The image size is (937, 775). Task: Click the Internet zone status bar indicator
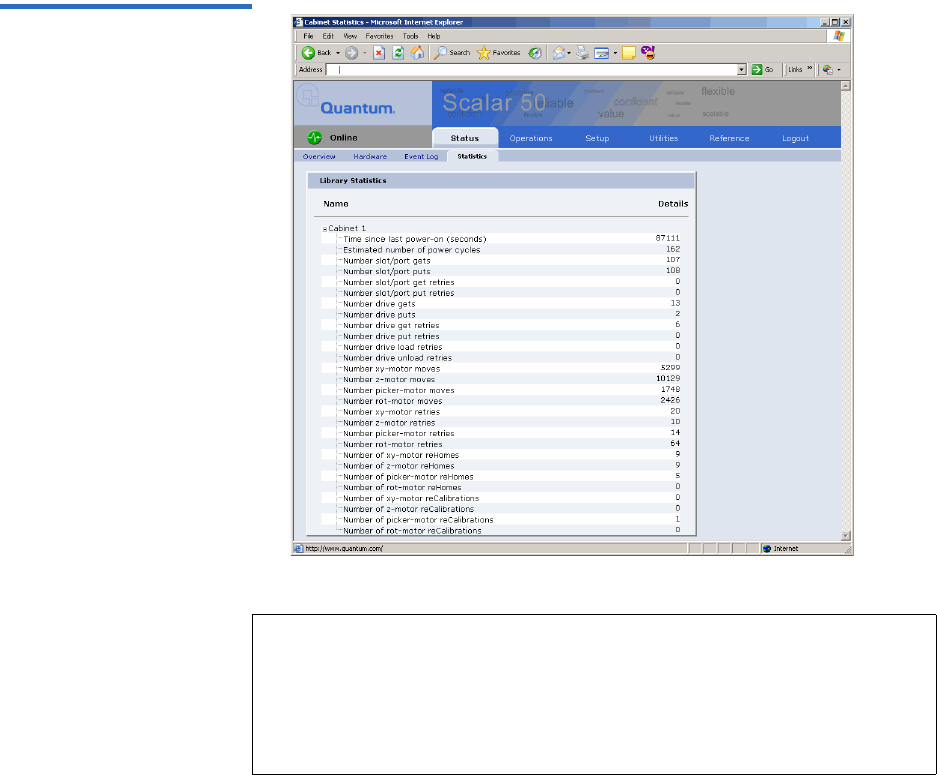pos(780,549)
